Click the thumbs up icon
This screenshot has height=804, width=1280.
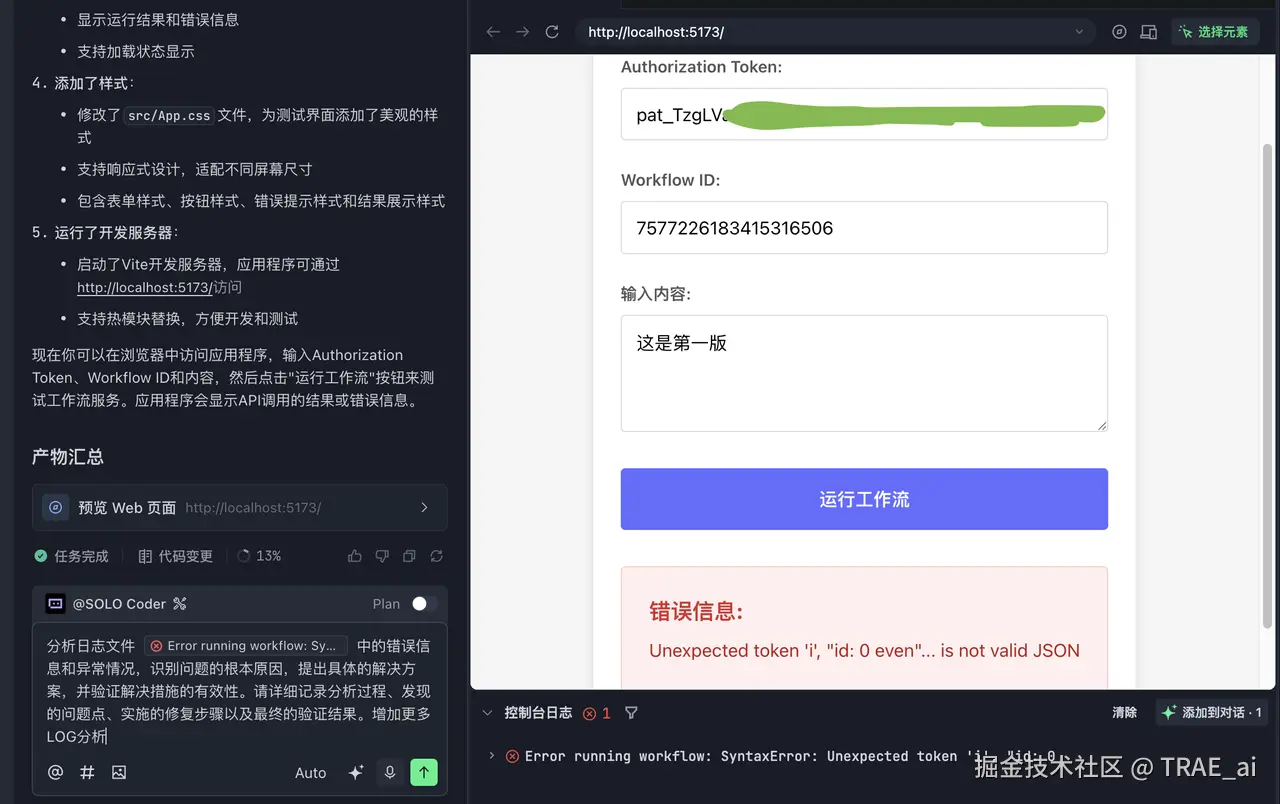click(x=355, y=556)
